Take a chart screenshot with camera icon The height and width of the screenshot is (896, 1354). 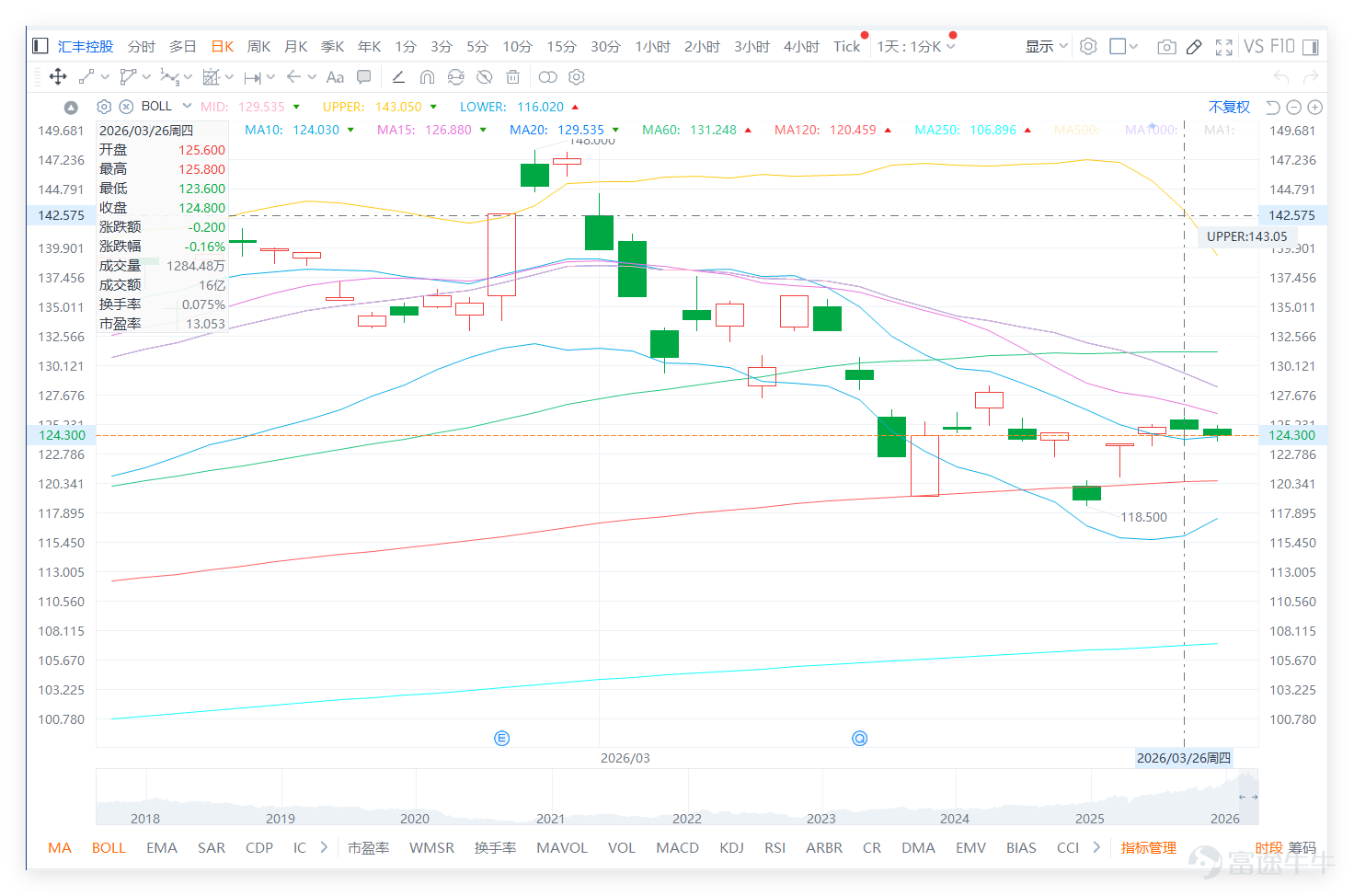(1166, 46)
